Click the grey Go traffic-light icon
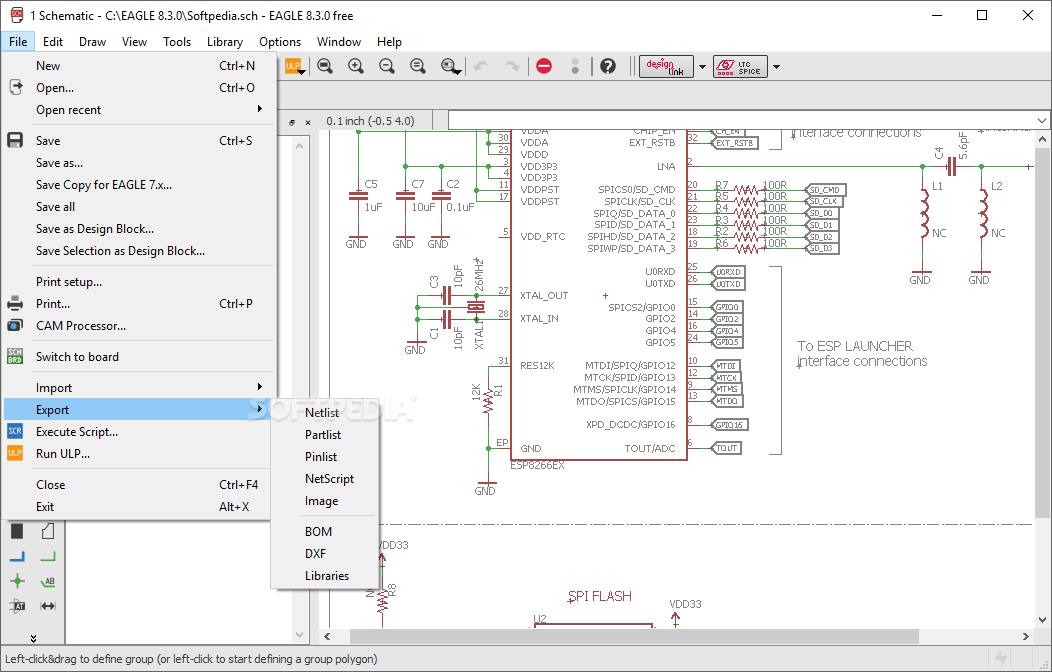 coord(575,66)
